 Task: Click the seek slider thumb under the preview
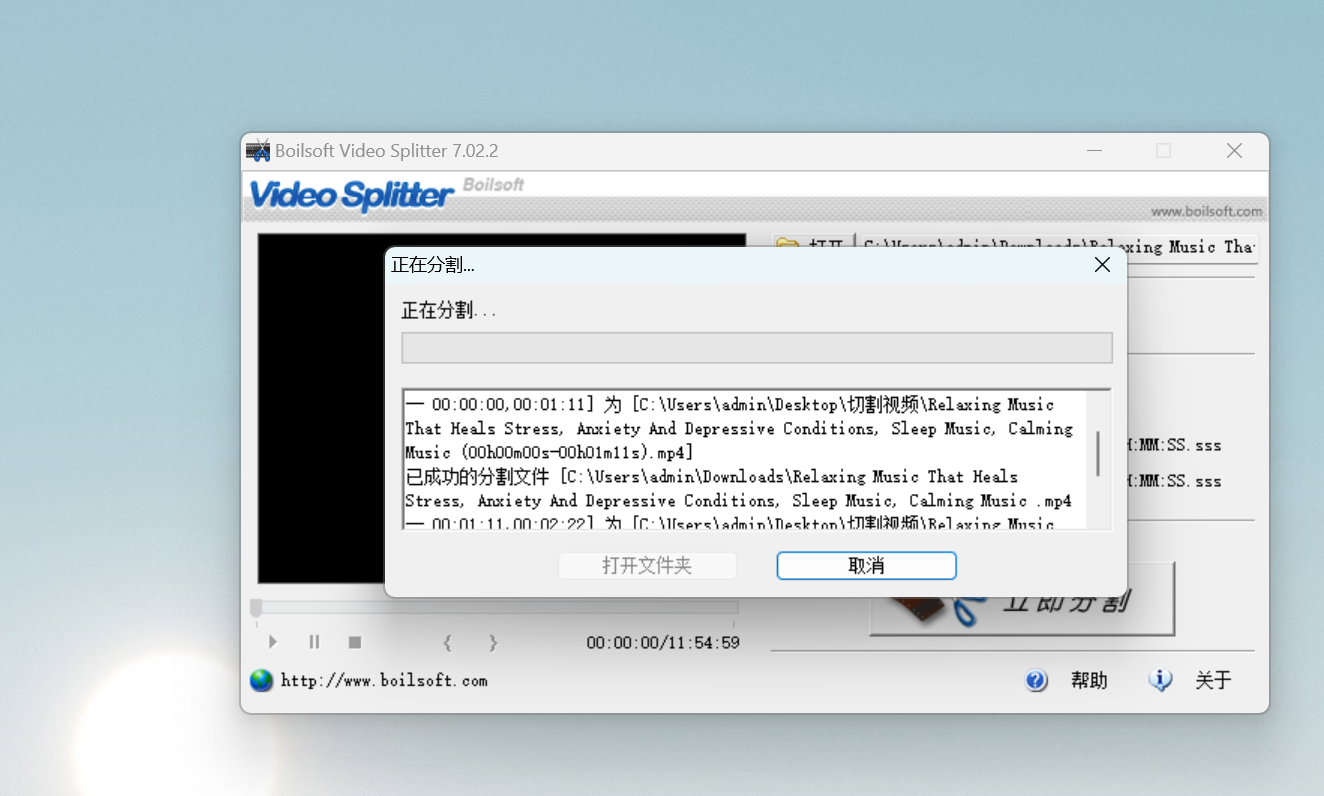[256, 608]
